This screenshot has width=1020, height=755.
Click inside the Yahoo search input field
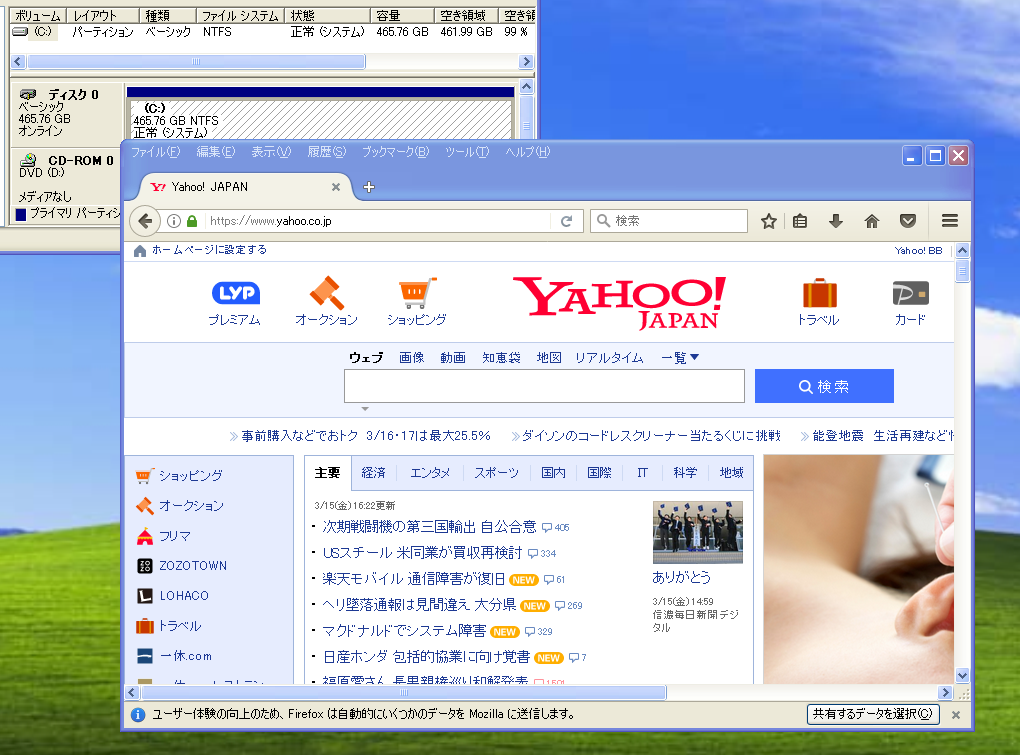click(544, 385)
